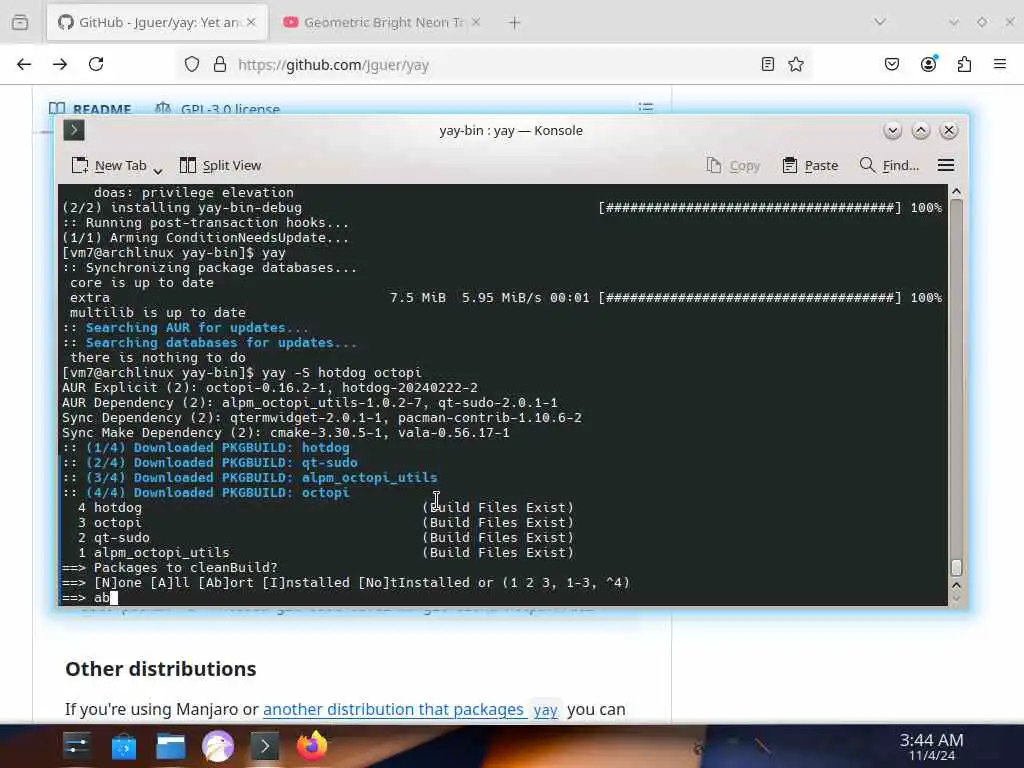Open the Firefox account icon
Image resolution: width=1024 pixels, height=768 pixels.
tap(928, 64)
